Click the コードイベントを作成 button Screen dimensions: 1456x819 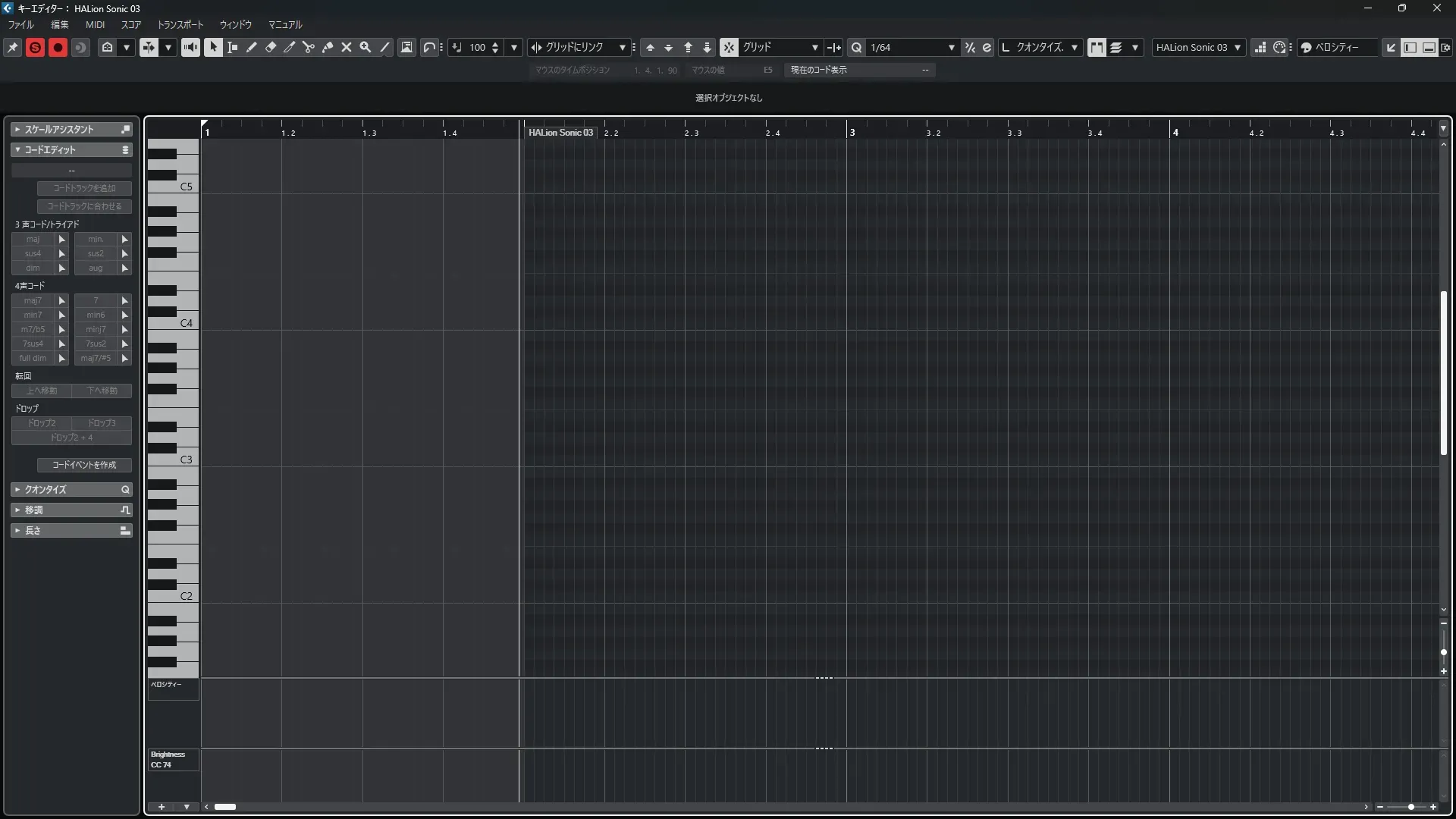point(84,465)
